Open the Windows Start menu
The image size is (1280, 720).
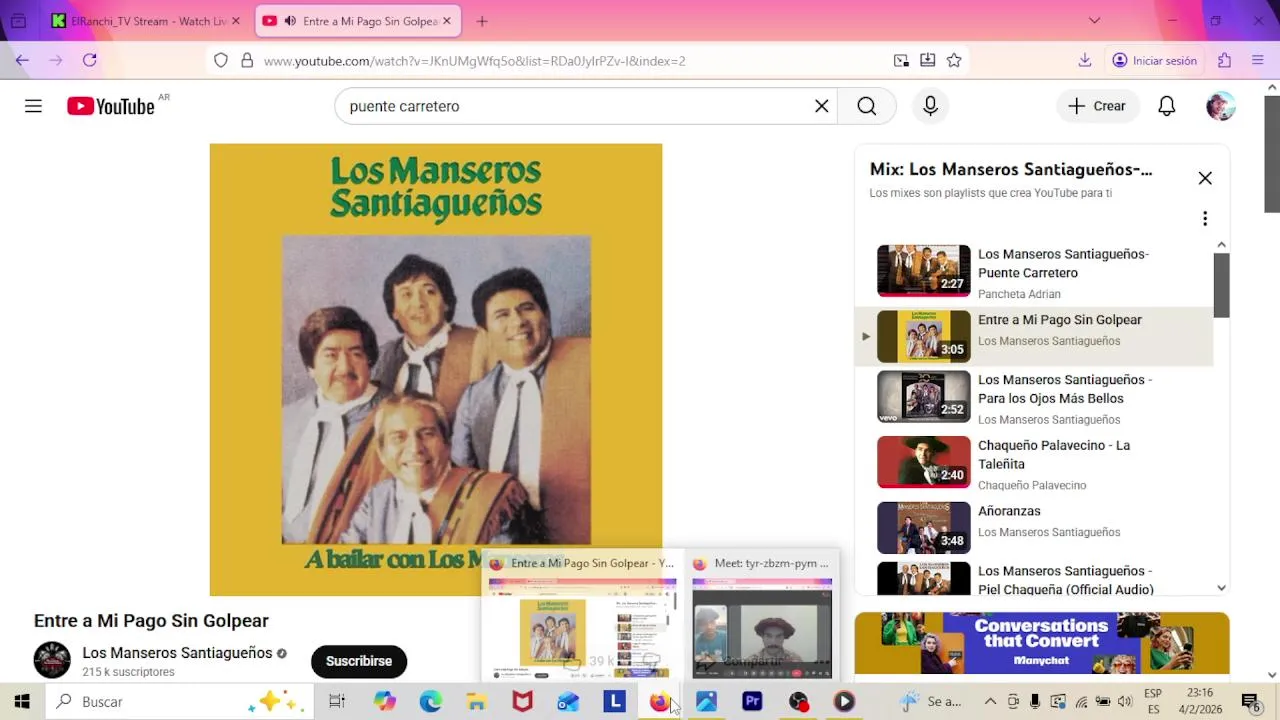pos(22,701)
